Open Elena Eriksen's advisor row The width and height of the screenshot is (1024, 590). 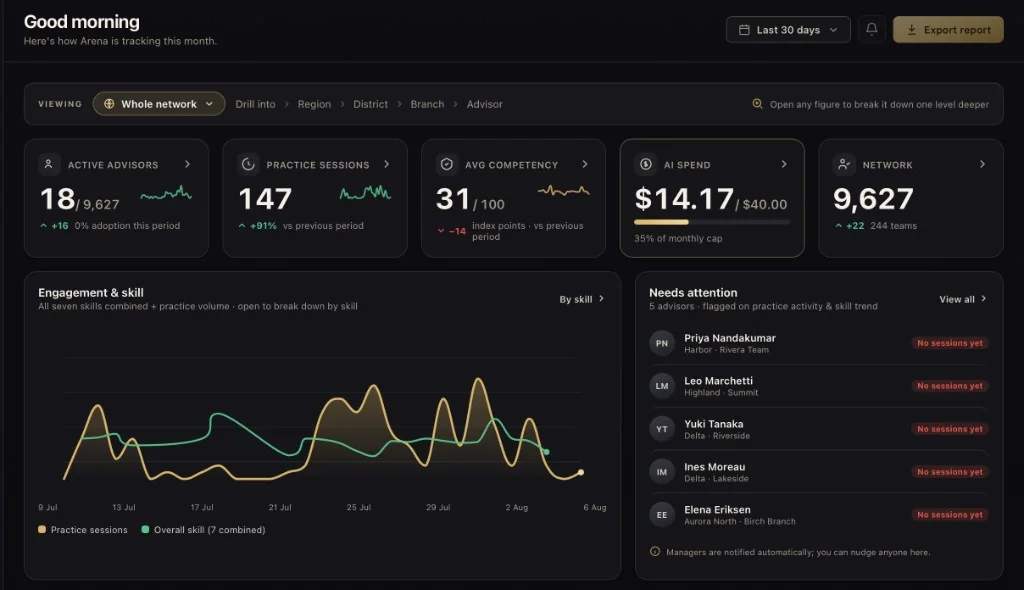[x=818, y=515]
